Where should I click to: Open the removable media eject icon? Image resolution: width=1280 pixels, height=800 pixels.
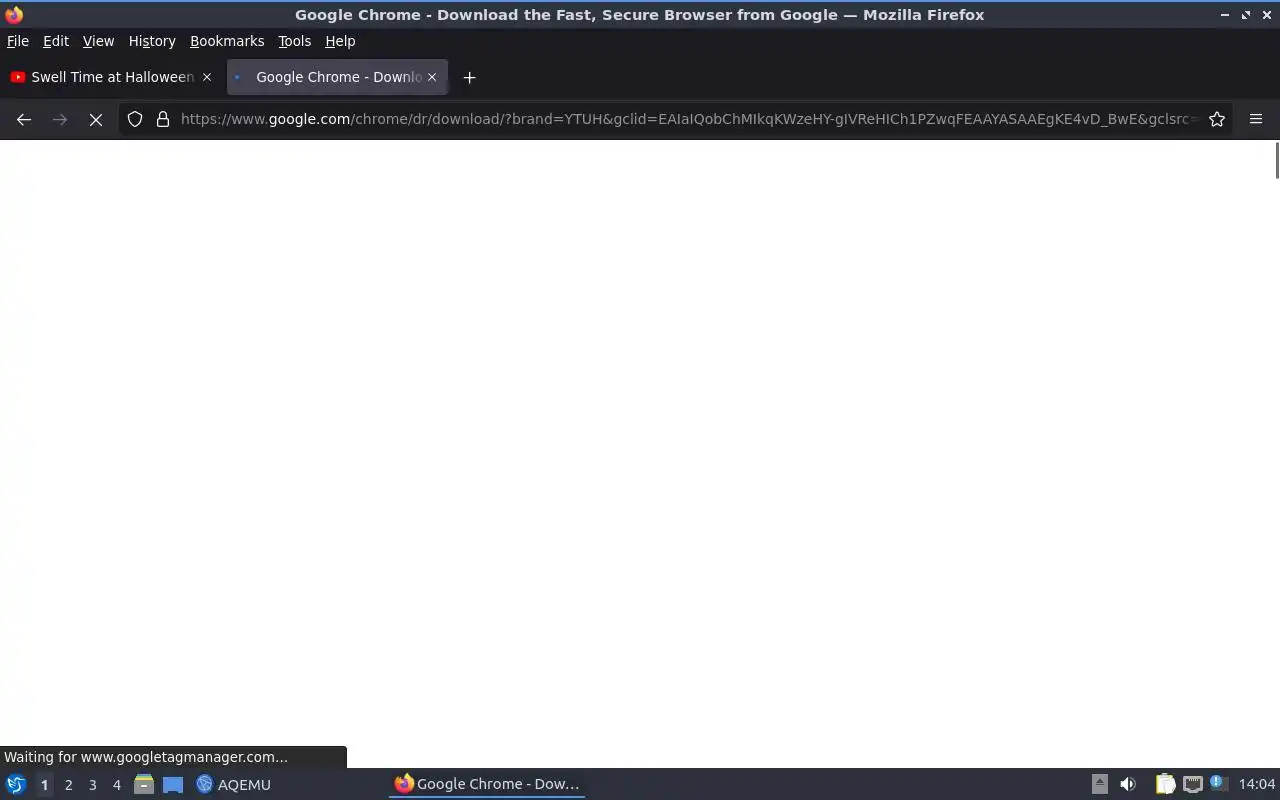1099,784
